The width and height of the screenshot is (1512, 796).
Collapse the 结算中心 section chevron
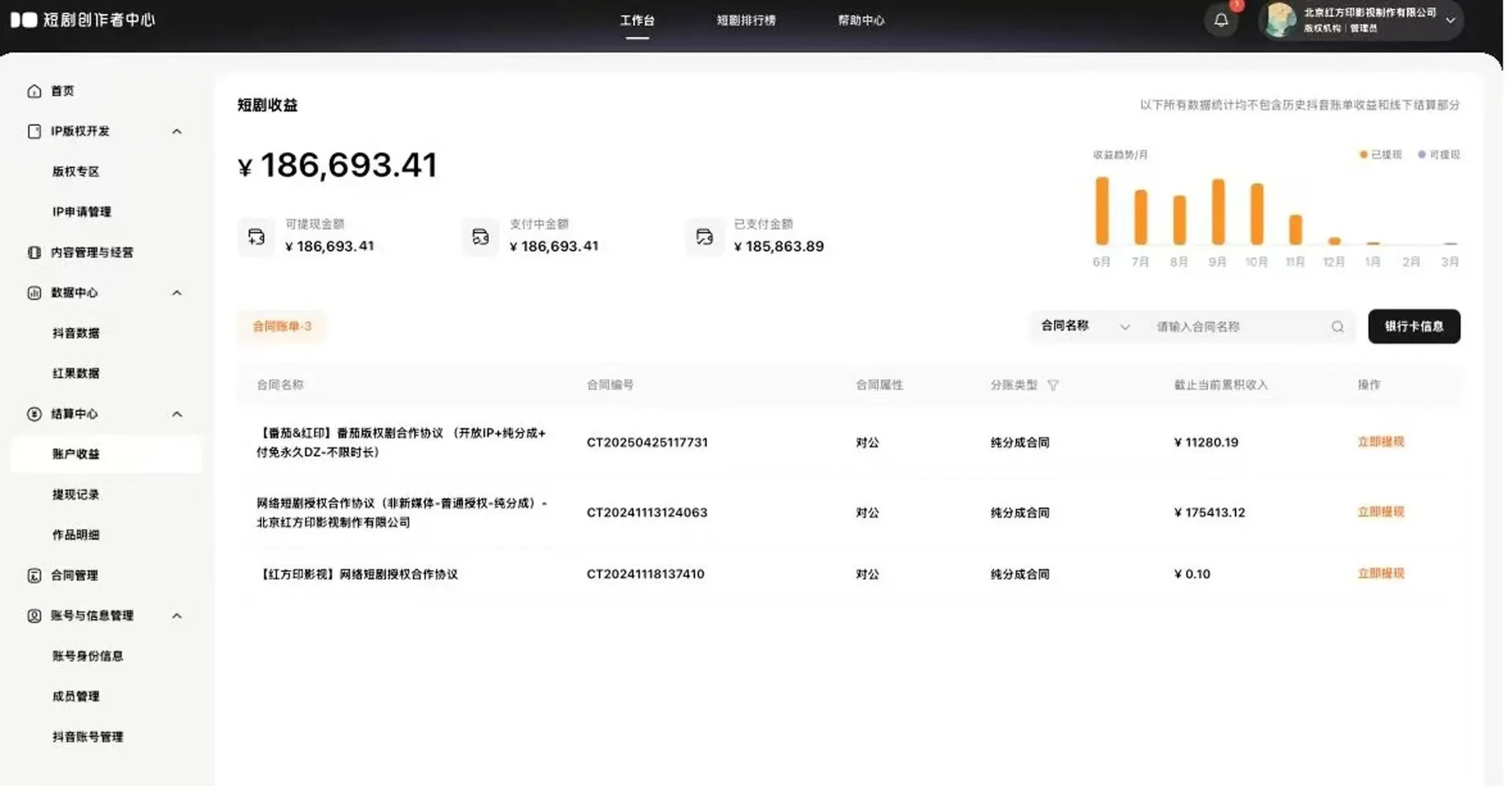pos(176,414)
